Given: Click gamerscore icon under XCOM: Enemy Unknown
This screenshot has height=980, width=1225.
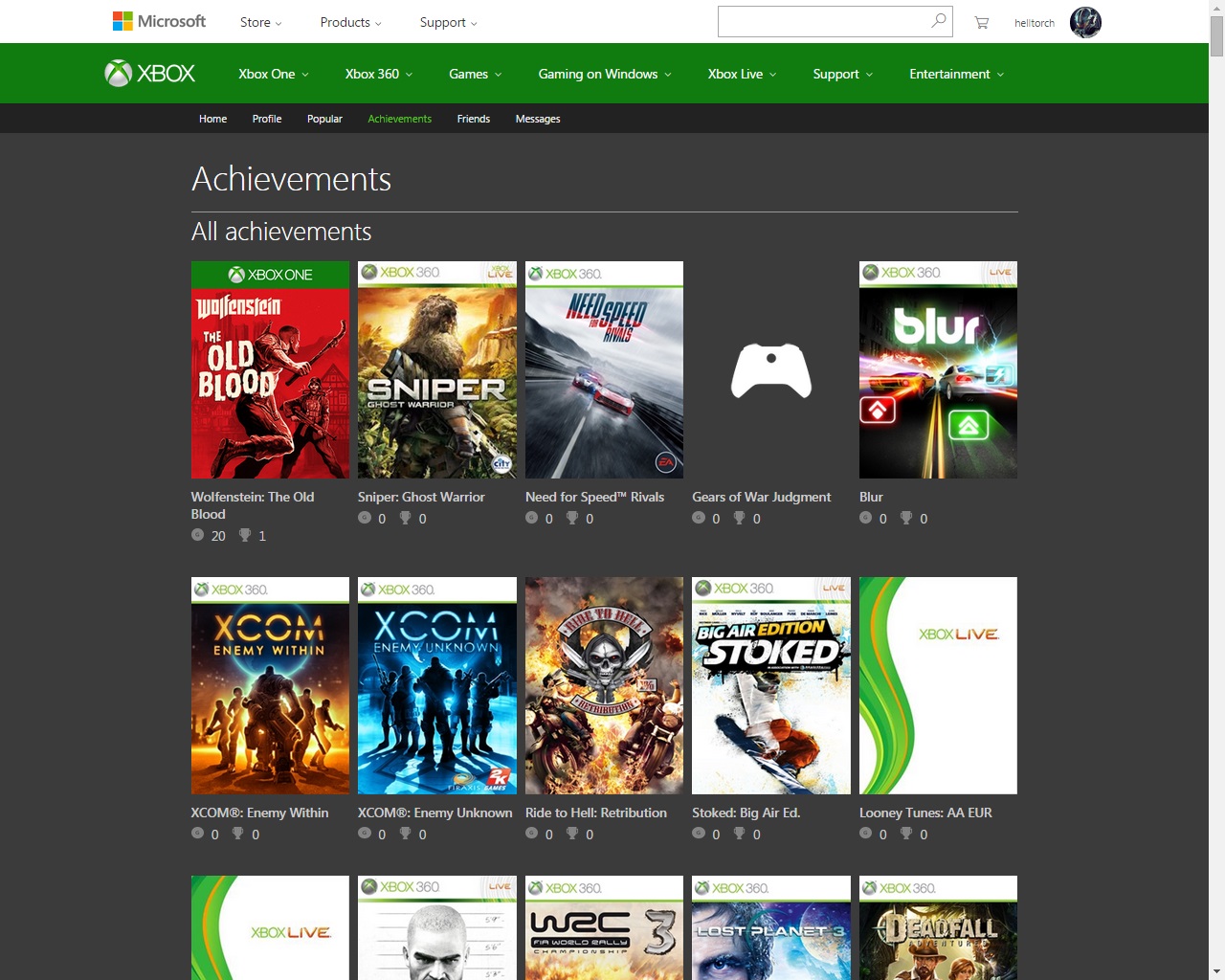Looking at the screenshot, I should pyautogui.click(x=365, y=834).
